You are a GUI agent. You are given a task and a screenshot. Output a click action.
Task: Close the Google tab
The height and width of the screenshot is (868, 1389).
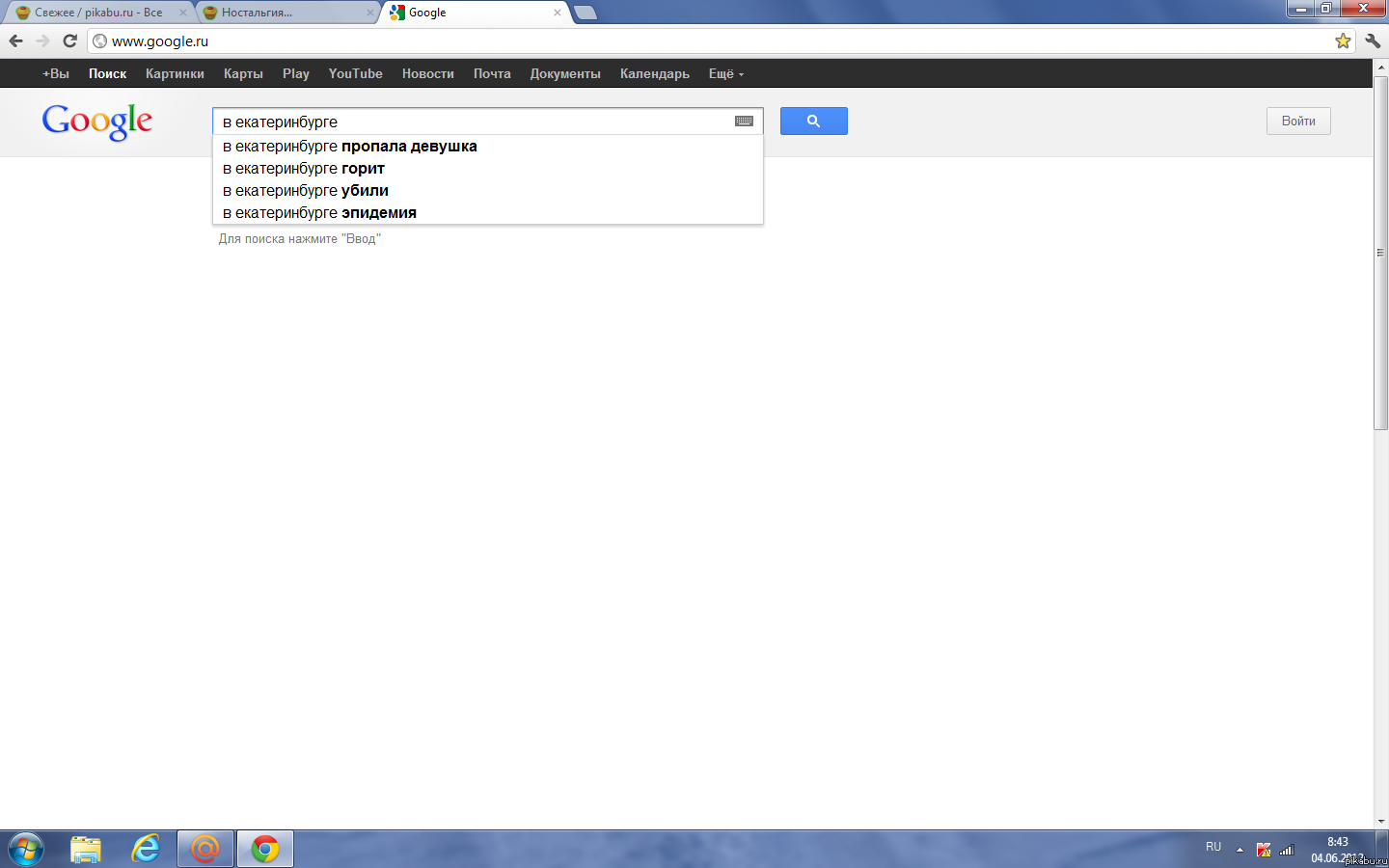tap(557, 13)
